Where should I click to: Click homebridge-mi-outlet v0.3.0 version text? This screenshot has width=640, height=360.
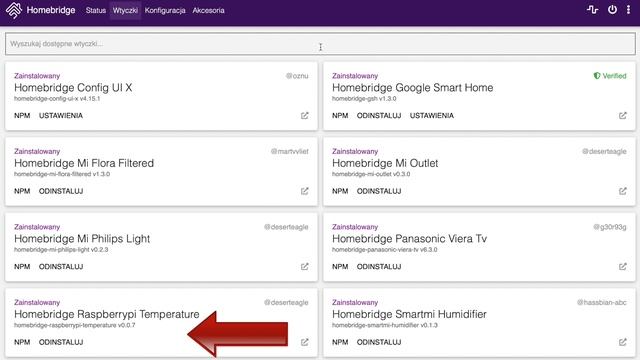pos(371,174)
